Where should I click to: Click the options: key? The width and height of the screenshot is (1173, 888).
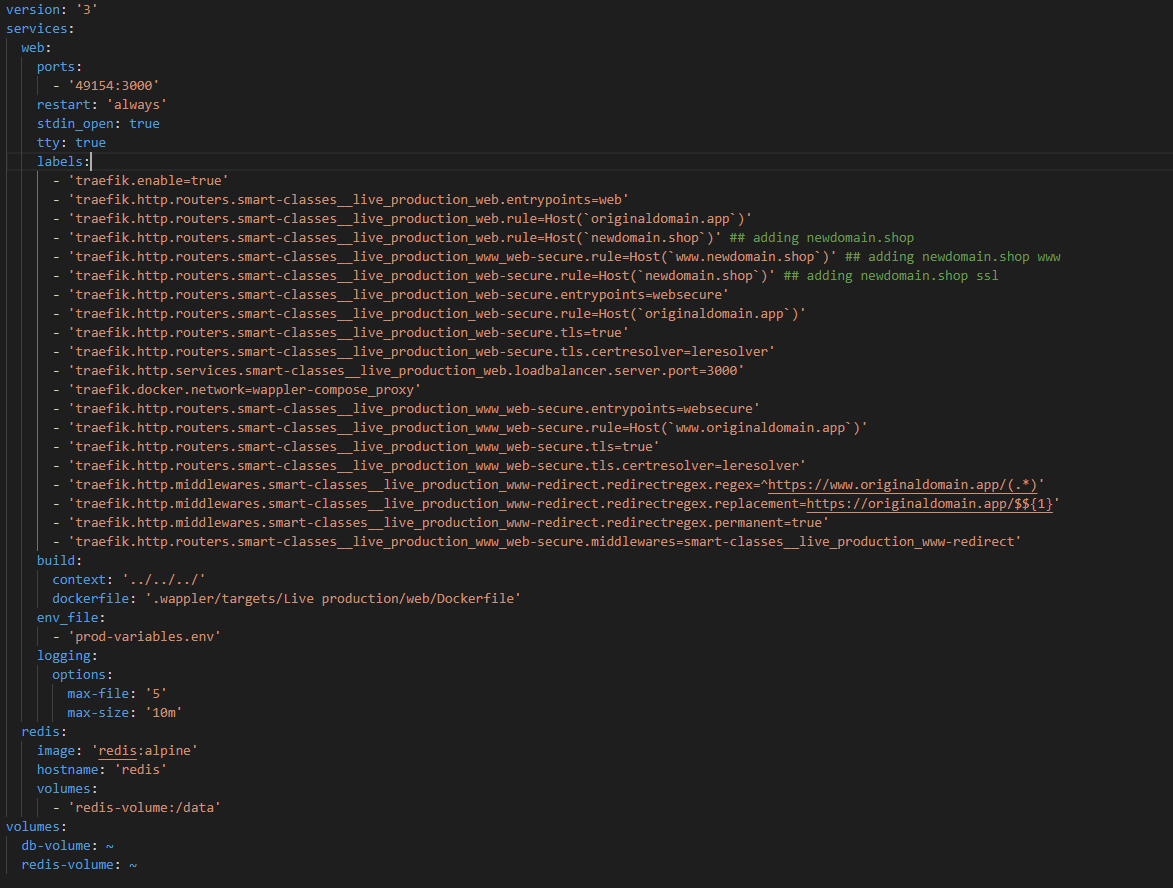(x=82, y=675)
